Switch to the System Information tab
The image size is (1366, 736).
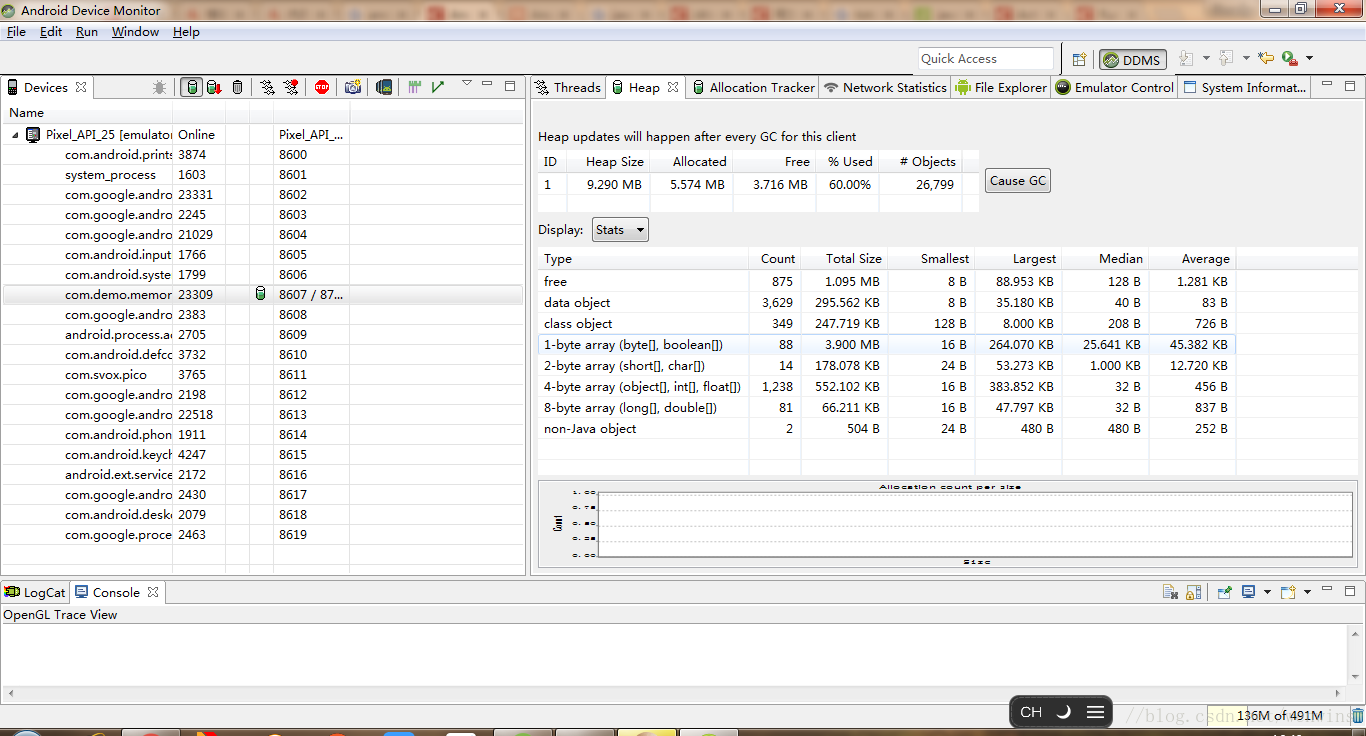pyautogui.click(x=1245, y=88)
